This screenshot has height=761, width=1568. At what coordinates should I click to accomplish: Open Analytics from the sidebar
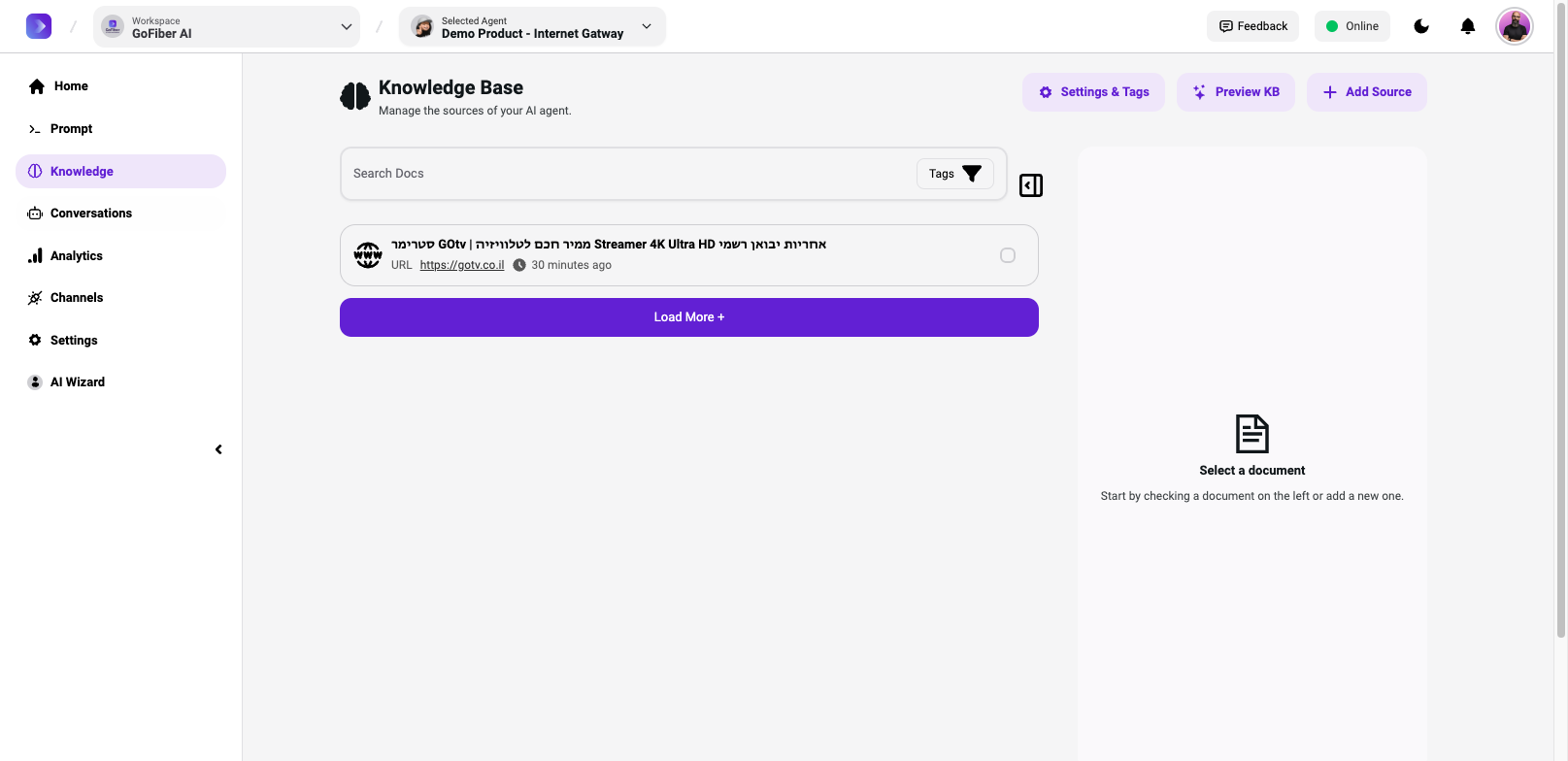76,256
